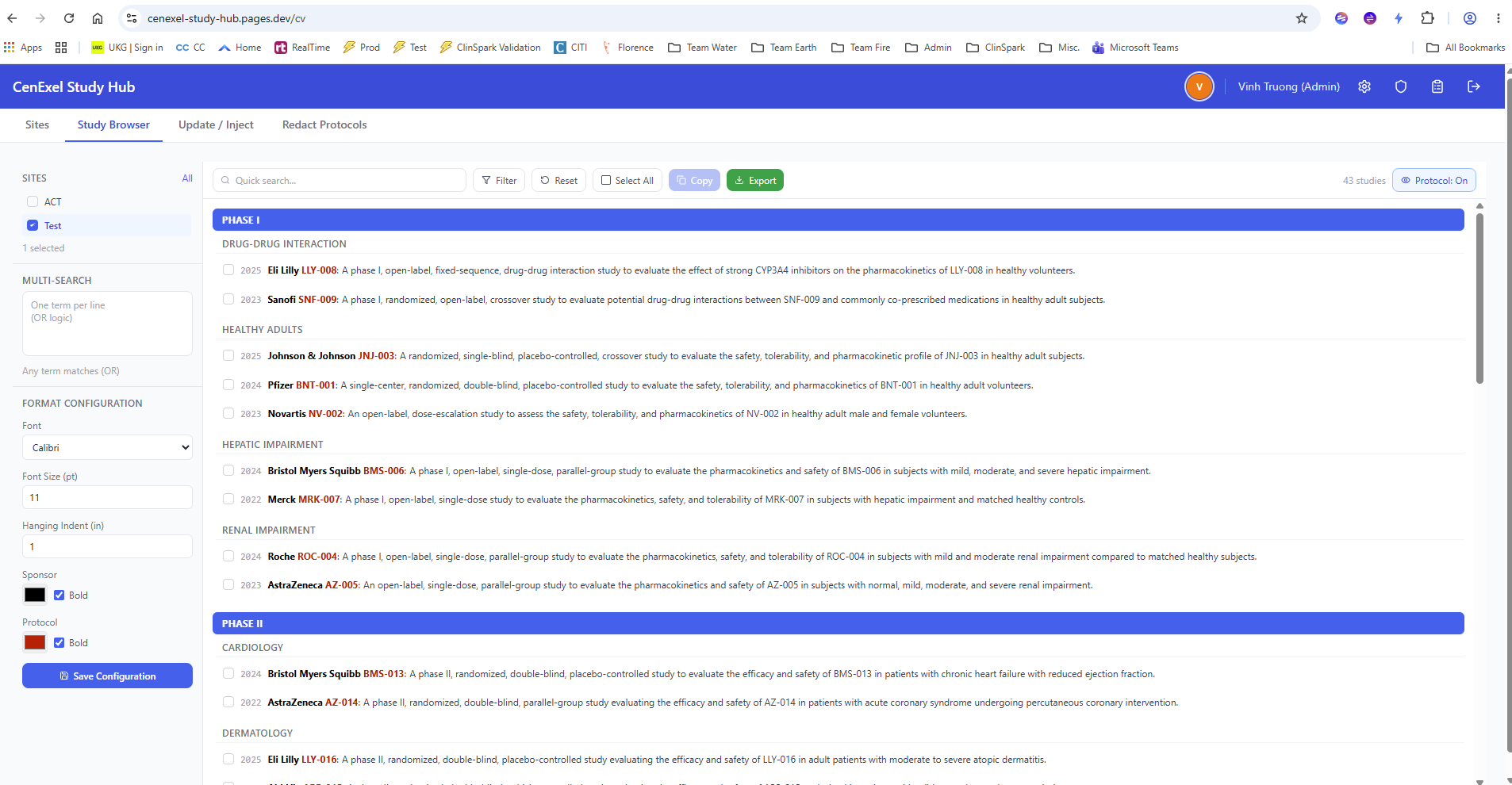Click the study list vertical scrollbar
Image resolution: width=1512 pixels, height=785 pixels.
point(1479,298)
